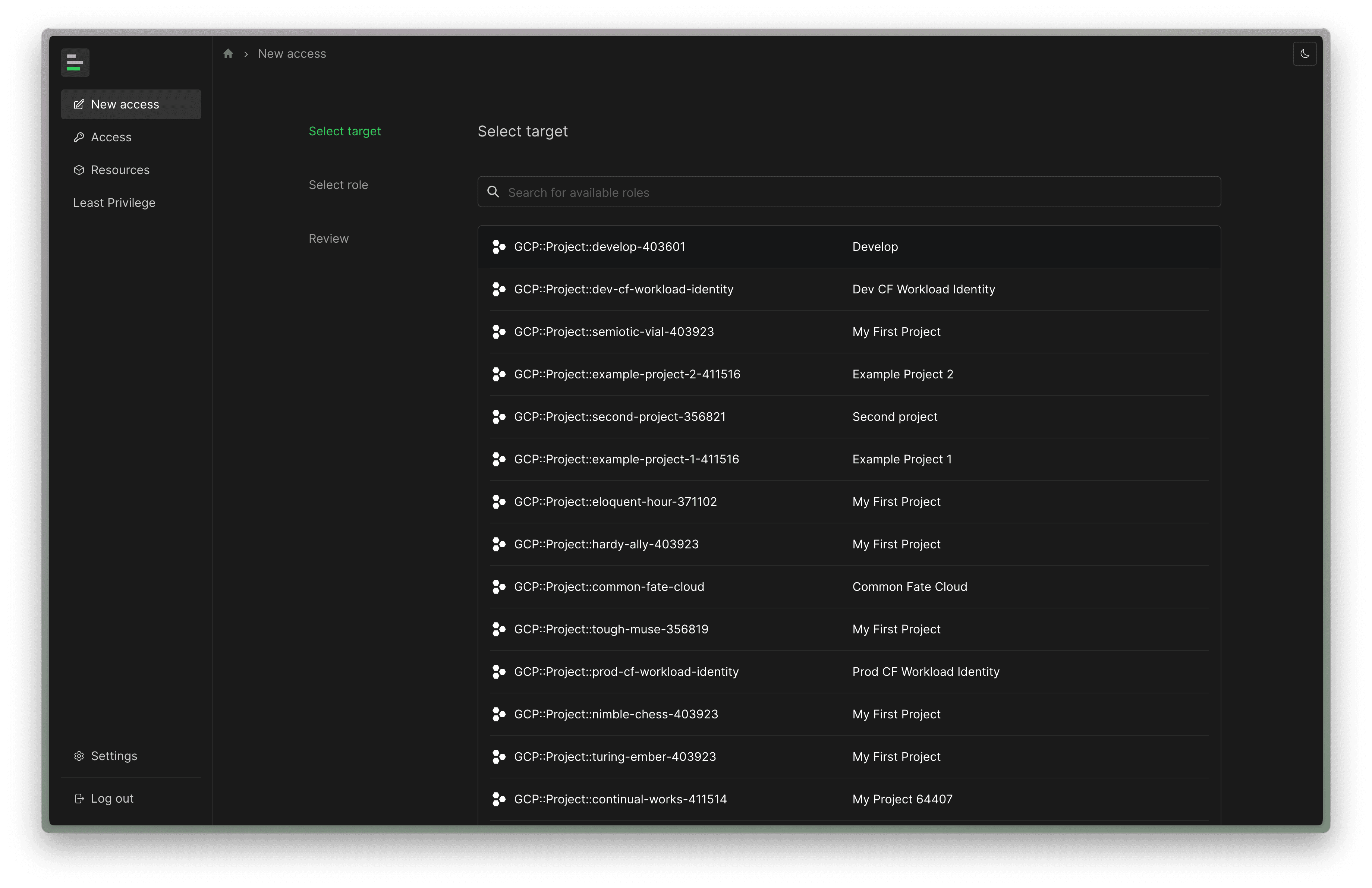This screenshot has height=888, width=1372.
Task: Click the GCP icon for dev-cf-workload-identity
Action: [498, 289]
